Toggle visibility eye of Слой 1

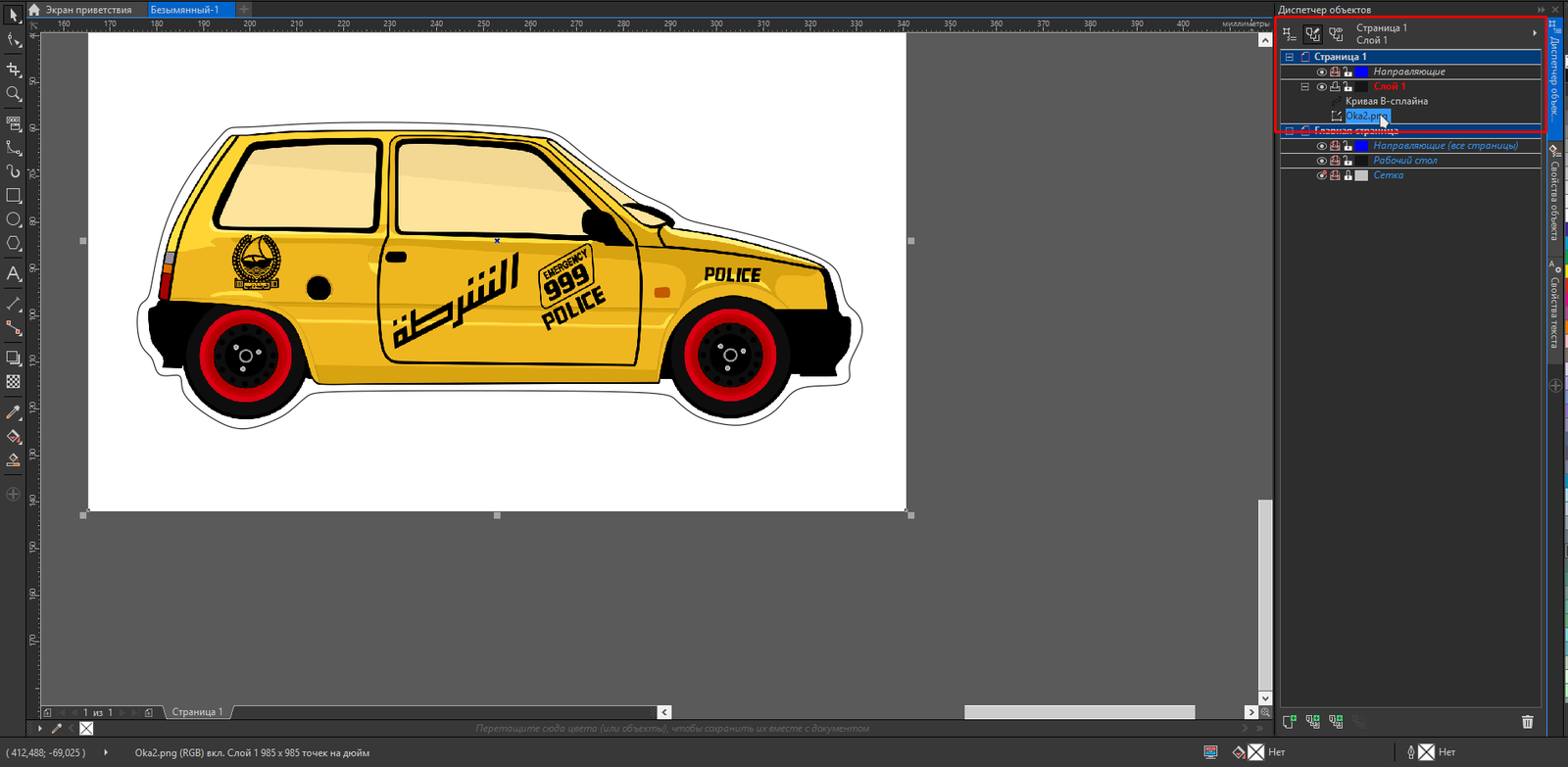[1321, 86]
